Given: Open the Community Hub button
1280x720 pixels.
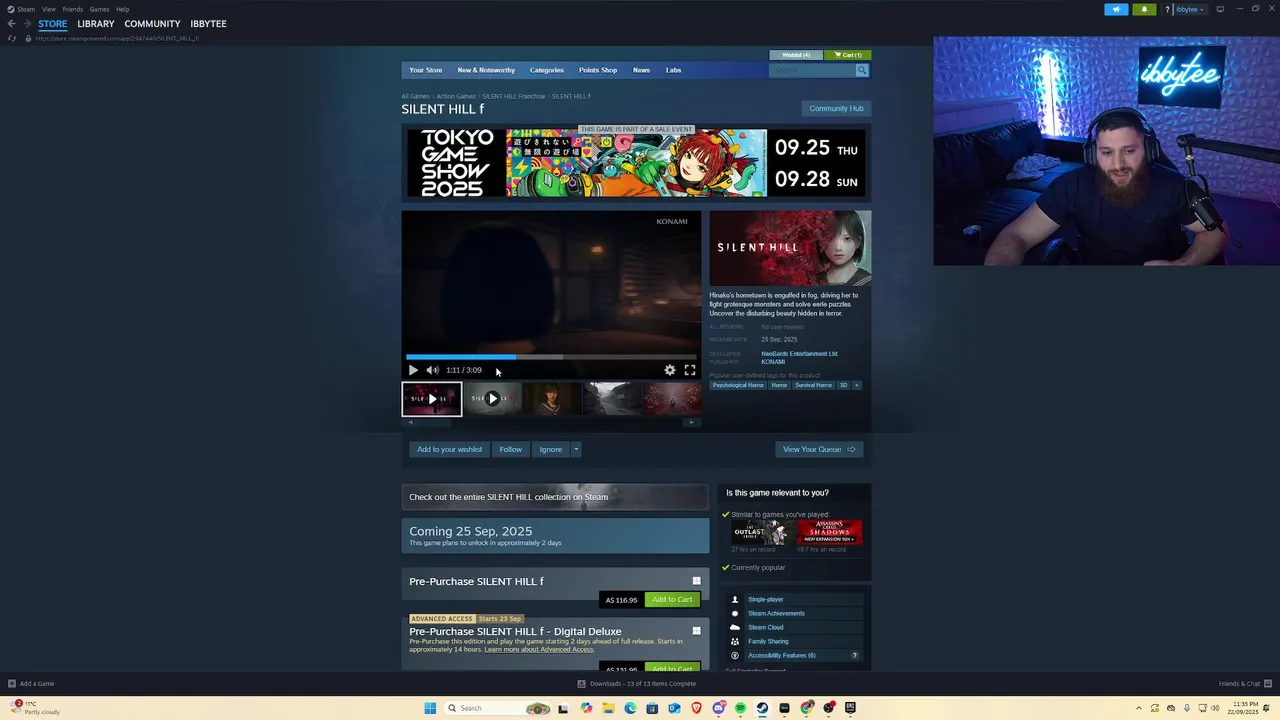Looking at the screenshot, I should pyautogui.click(x=836, y=108).
